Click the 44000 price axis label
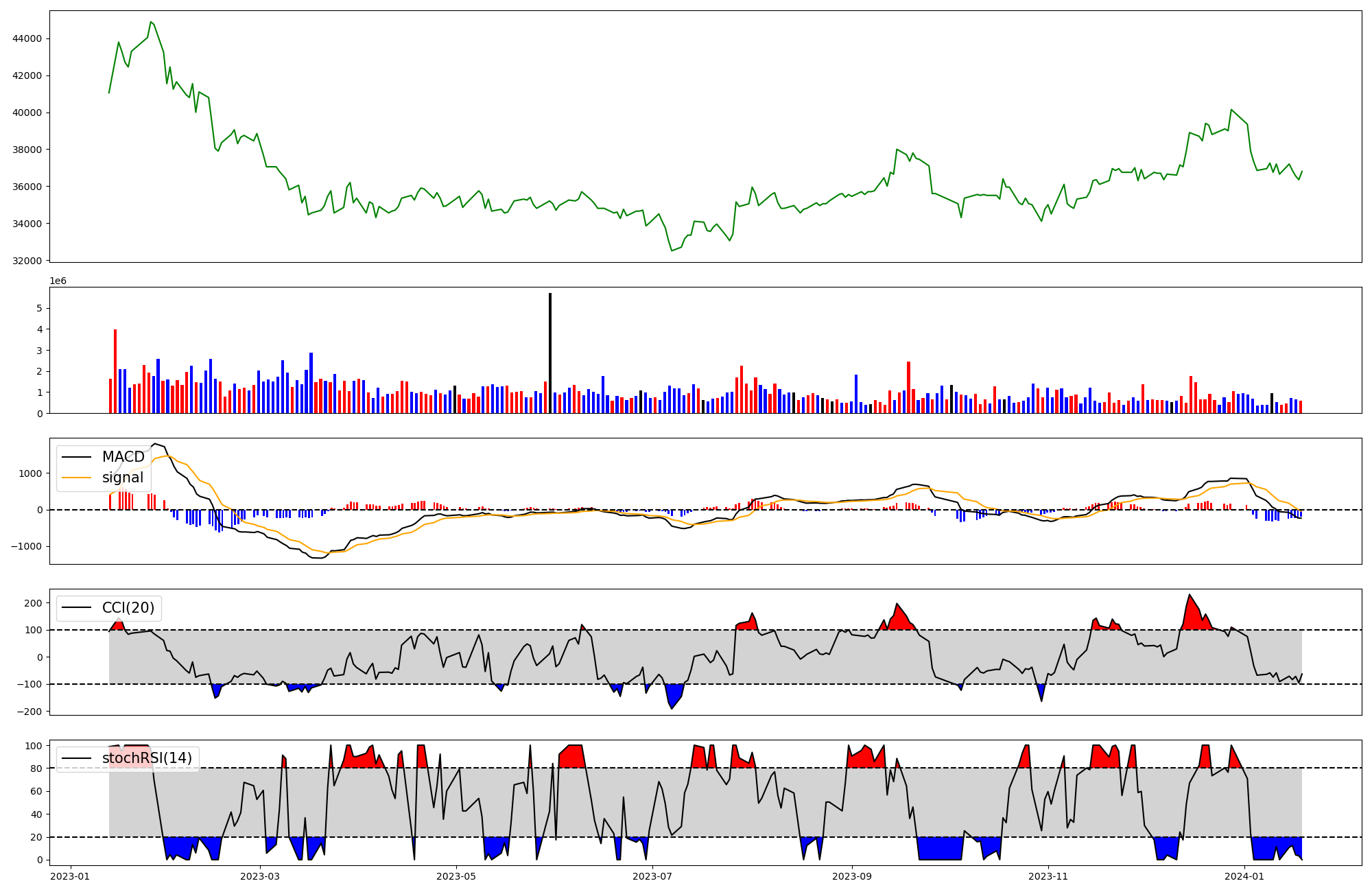 coord(27,39)
